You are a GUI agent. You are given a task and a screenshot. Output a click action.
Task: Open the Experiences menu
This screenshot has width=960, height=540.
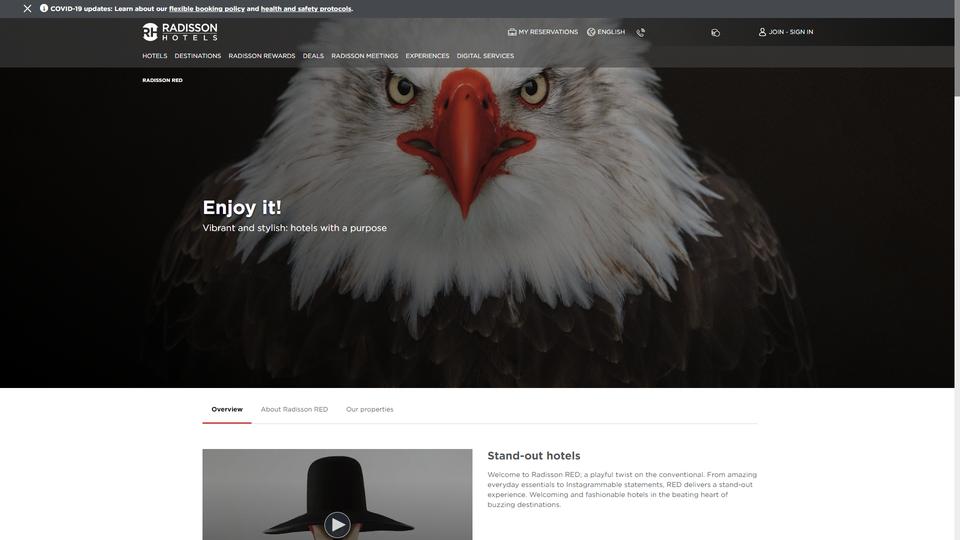[x=427, y=56]
